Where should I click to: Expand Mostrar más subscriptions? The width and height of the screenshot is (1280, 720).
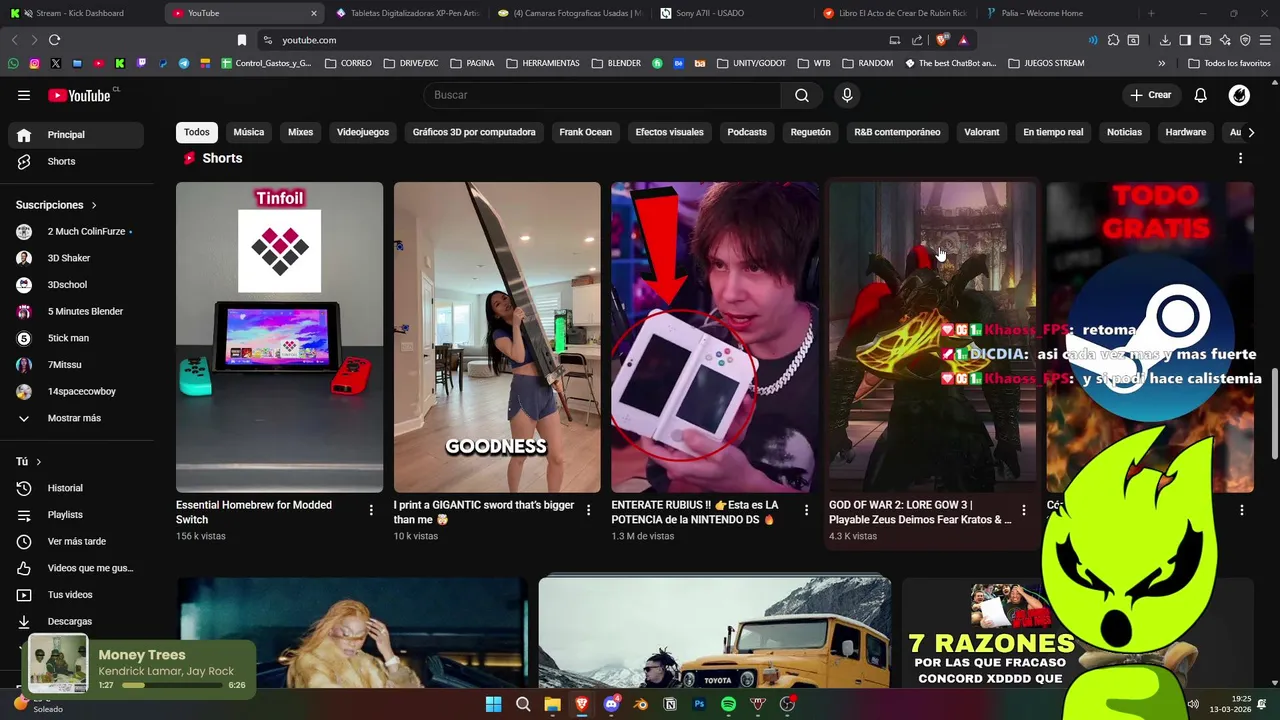(77, 418)
